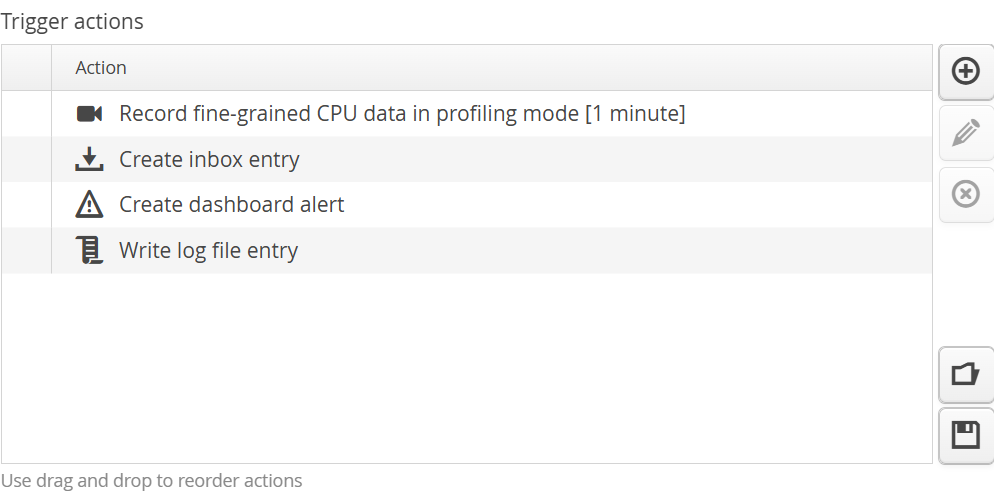Screen dimensions: 994x500
Task: Click the left handle cell of the log file row
Action: (x=26, y=250)
